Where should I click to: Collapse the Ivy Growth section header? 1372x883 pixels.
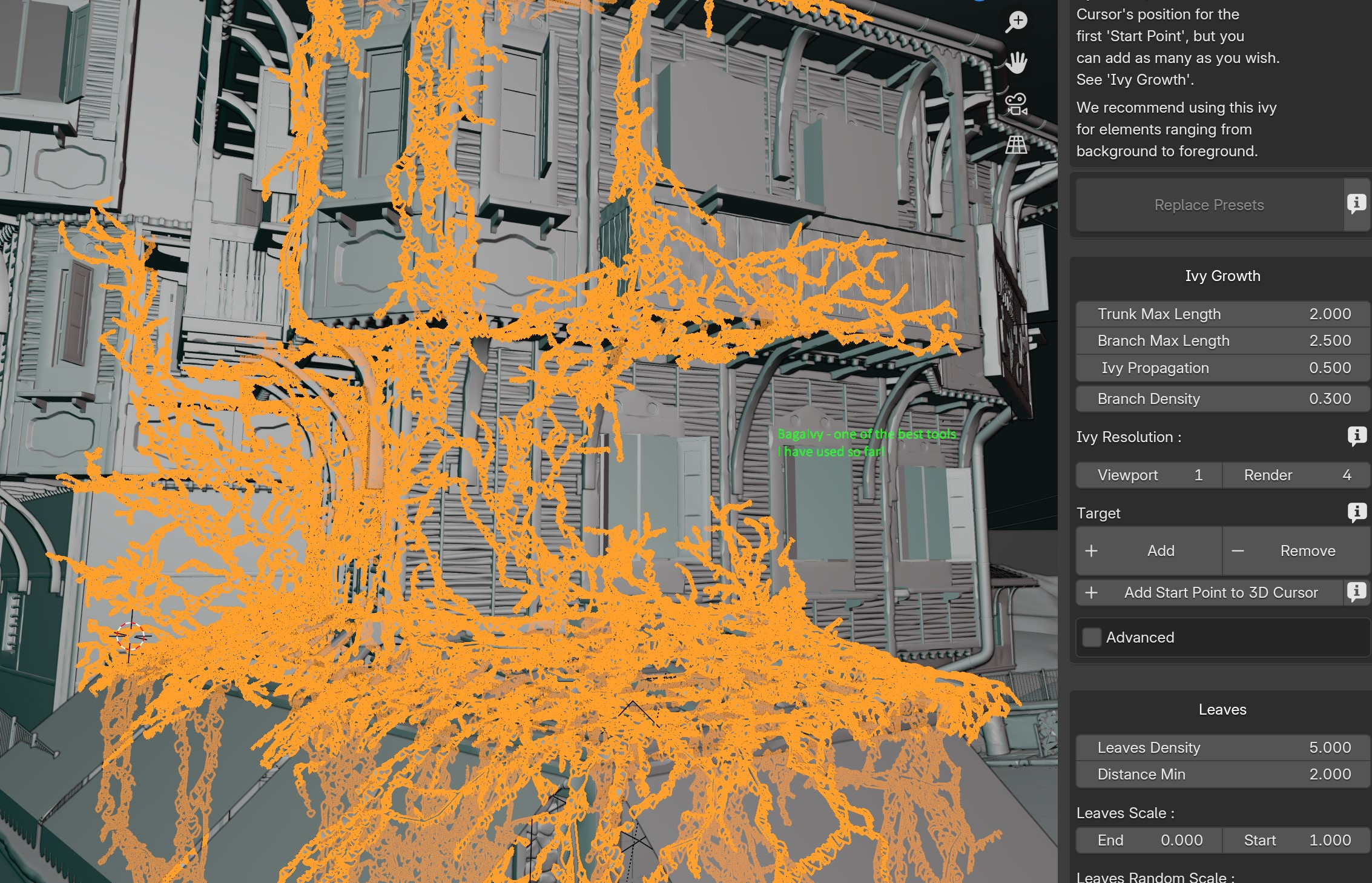(x=1222, y=276)
